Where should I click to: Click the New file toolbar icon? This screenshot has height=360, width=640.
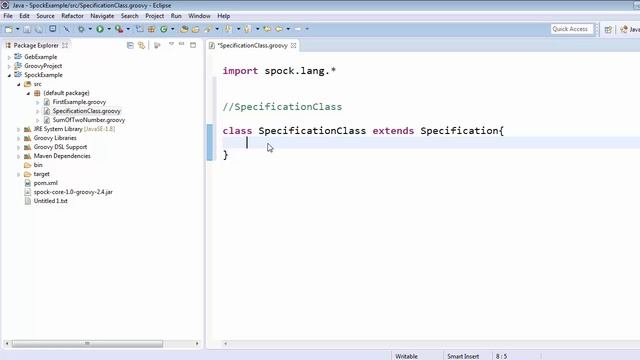(9, 29)
